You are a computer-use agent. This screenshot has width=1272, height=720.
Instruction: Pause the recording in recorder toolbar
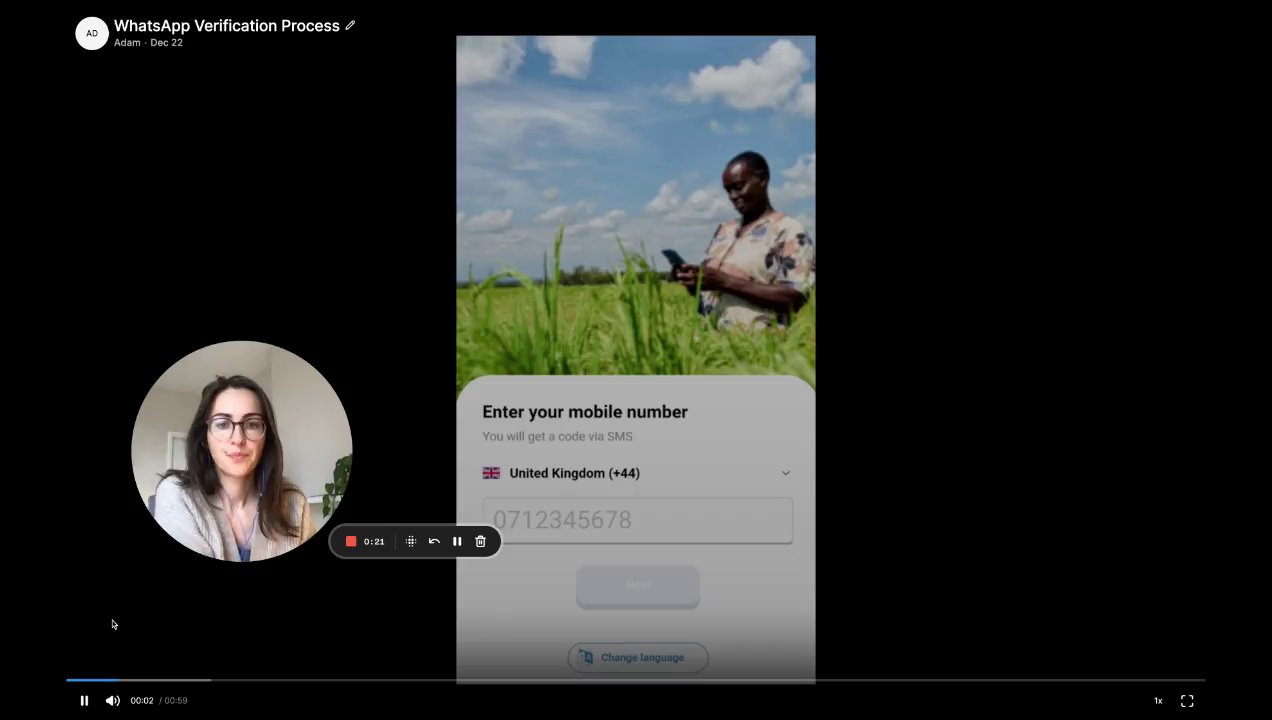coord(457,541)
